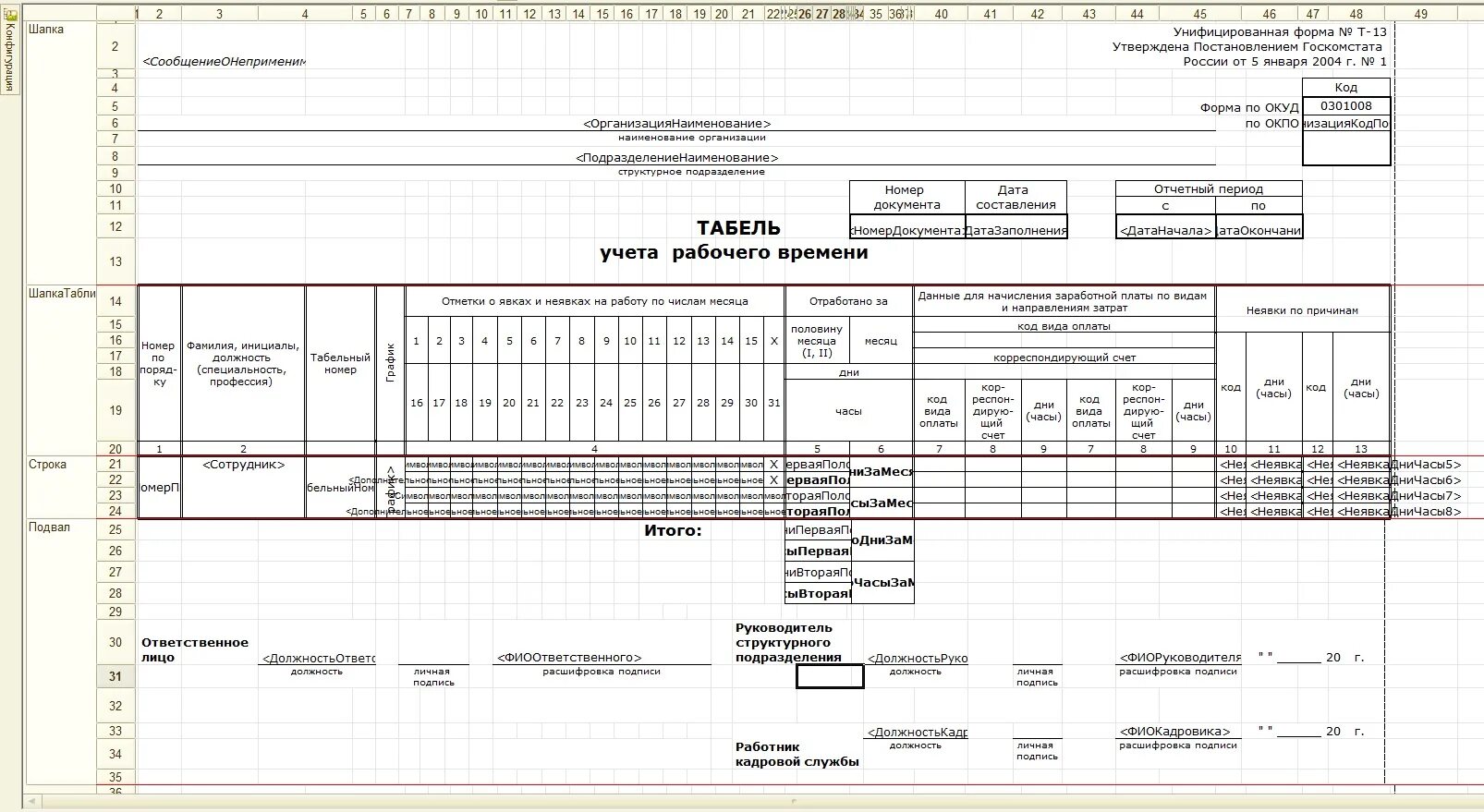Click the 'наименование организации' caption
The width and height of the screenshot is (1484, 812).
click(692, 138)
